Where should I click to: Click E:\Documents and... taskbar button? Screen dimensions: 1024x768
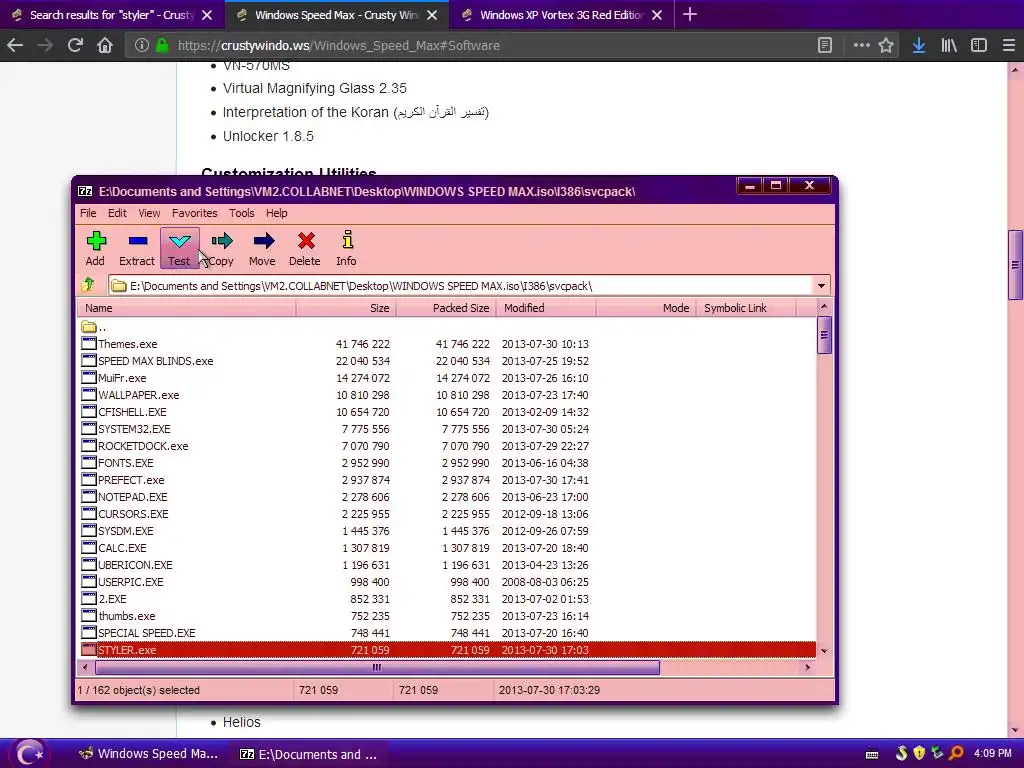click(x=308, y=754)
